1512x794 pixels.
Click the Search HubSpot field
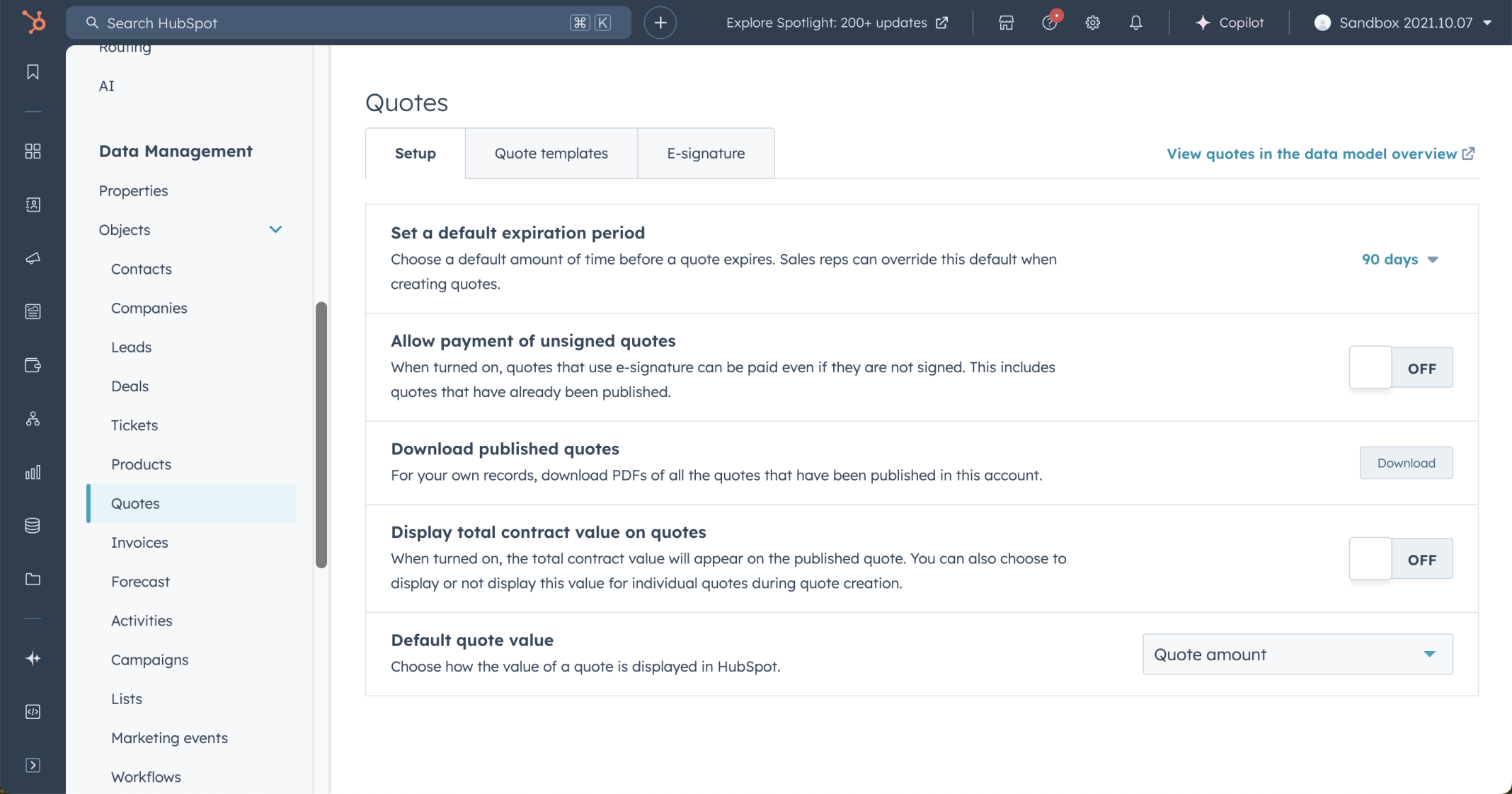tap(348, 23)
